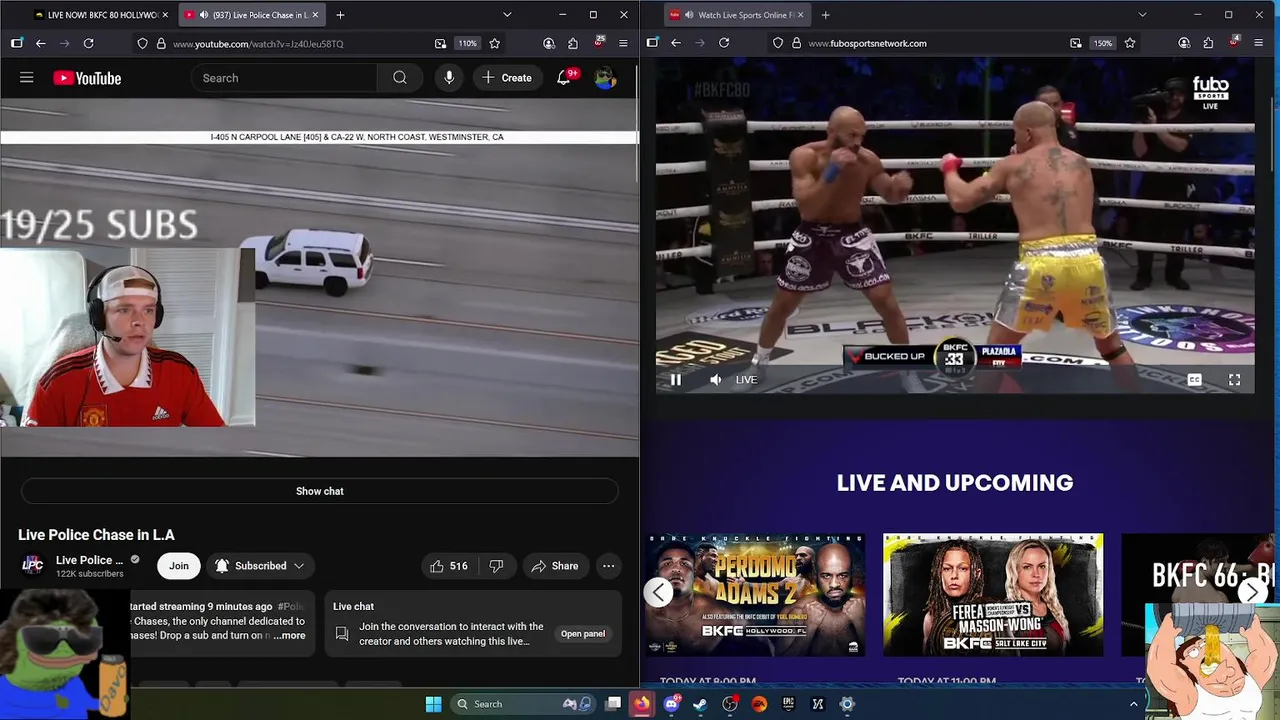Focus the YouTube search input field

tap(284, 78)
